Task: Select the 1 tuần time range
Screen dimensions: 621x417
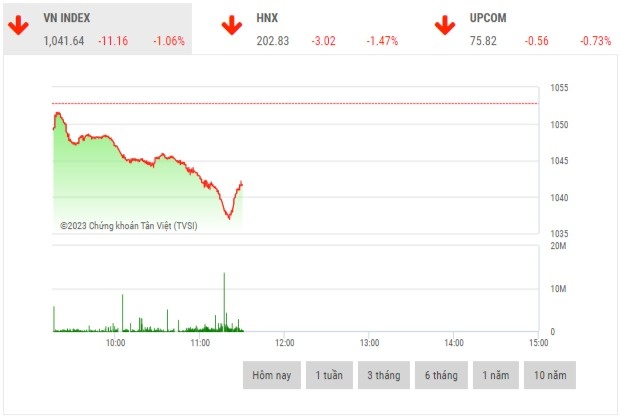Action: [x=329, y=375]
